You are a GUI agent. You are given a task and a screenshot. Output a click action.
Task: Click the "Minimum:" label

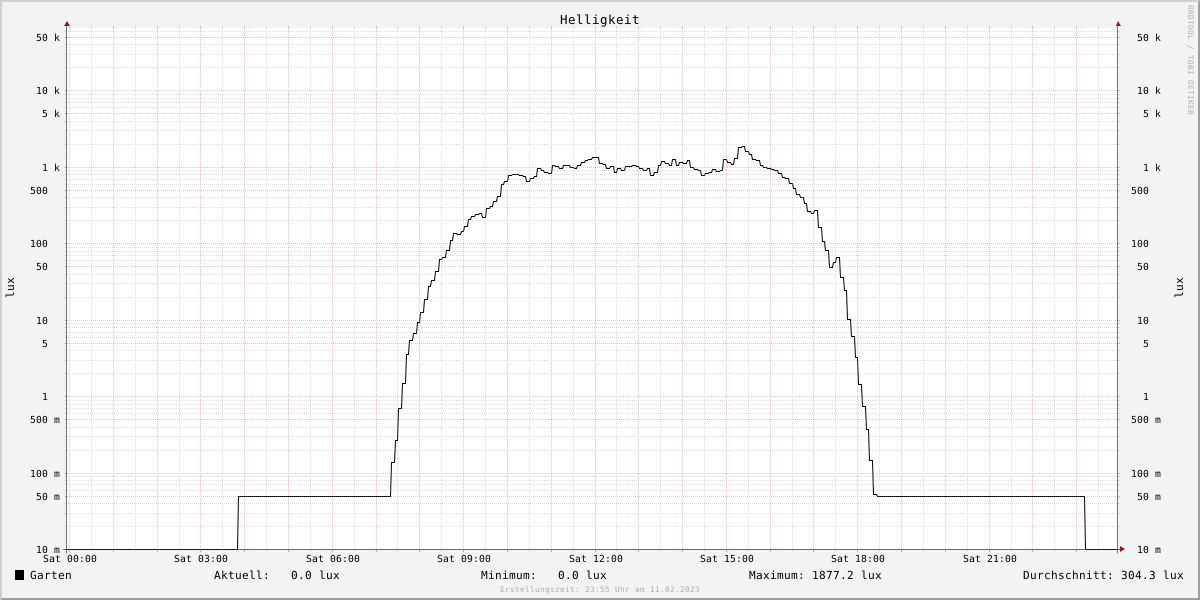508,575
